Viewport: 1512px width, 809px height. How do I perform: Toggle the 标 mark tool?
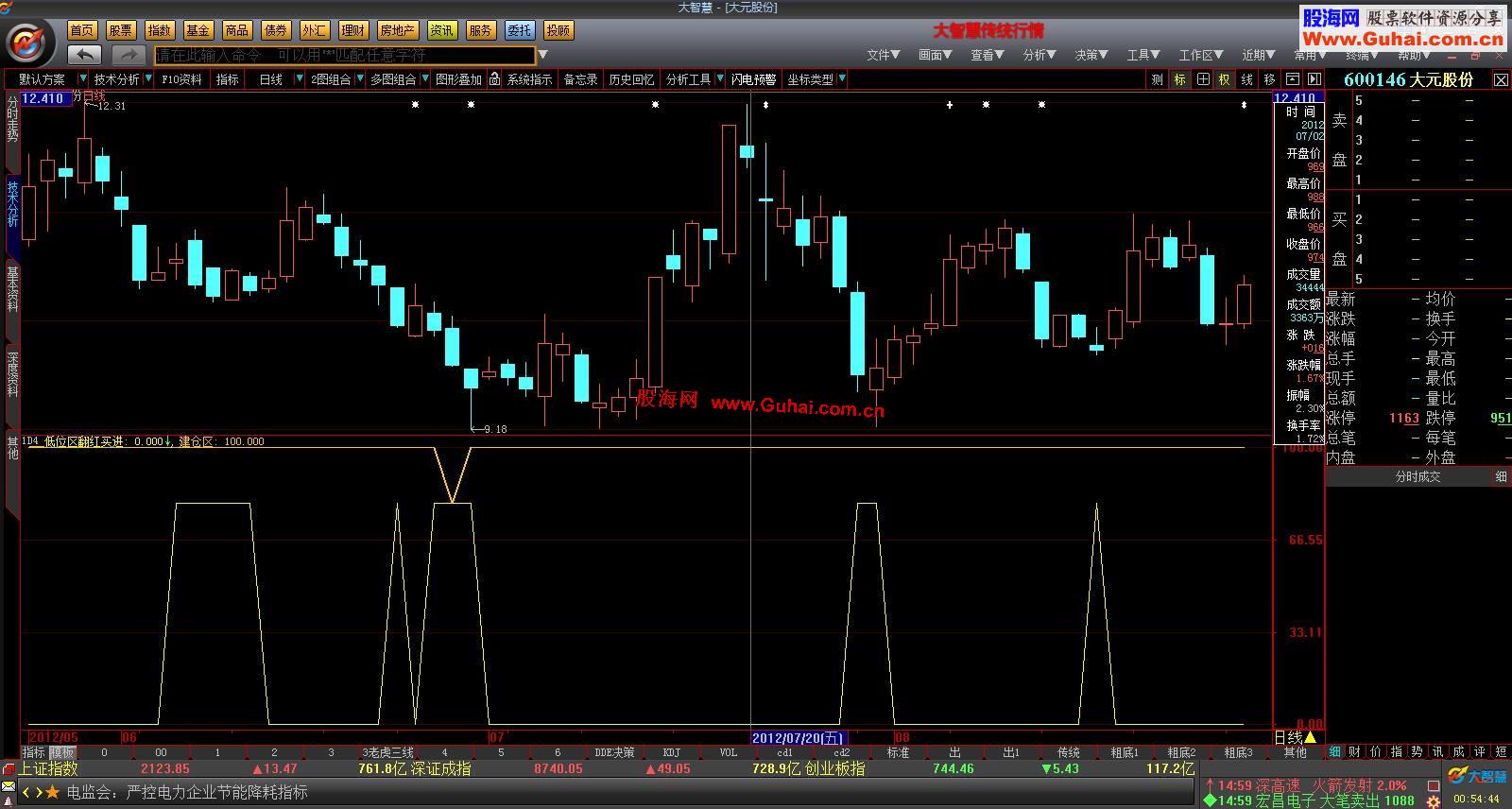(x=1179, y=79)
